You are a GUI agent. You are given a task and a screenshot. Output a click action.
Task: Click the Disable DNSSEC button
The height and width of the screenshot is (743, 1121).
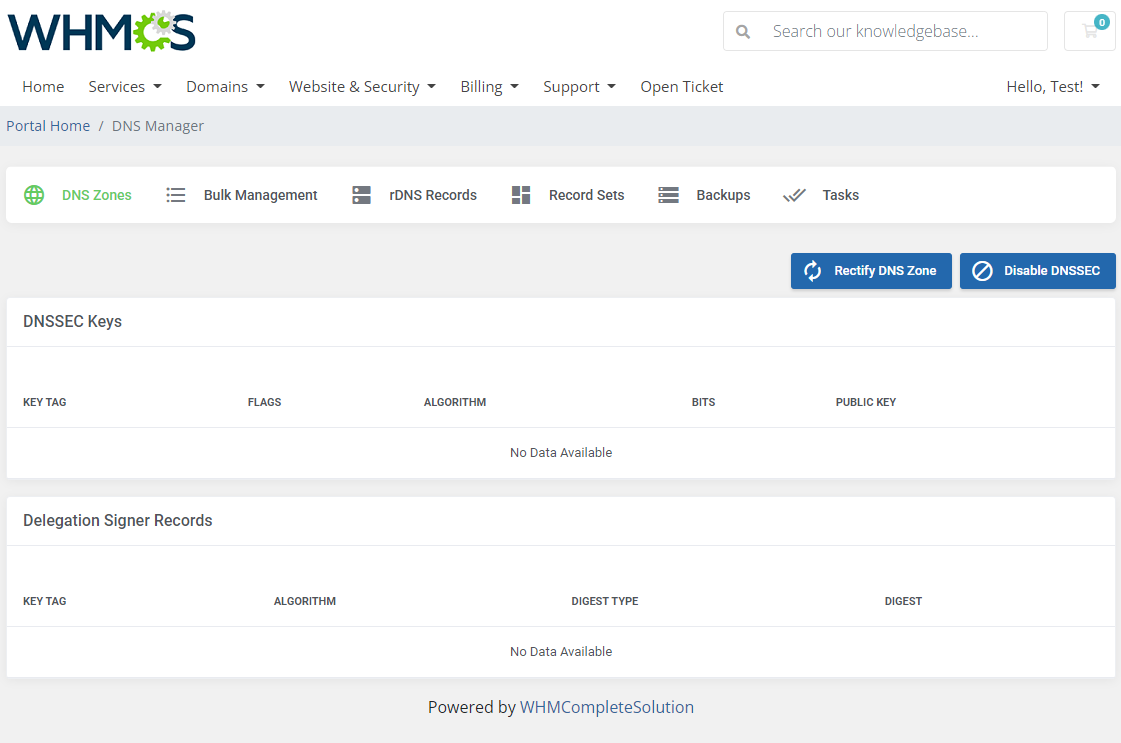click(x=1037, y=271)
